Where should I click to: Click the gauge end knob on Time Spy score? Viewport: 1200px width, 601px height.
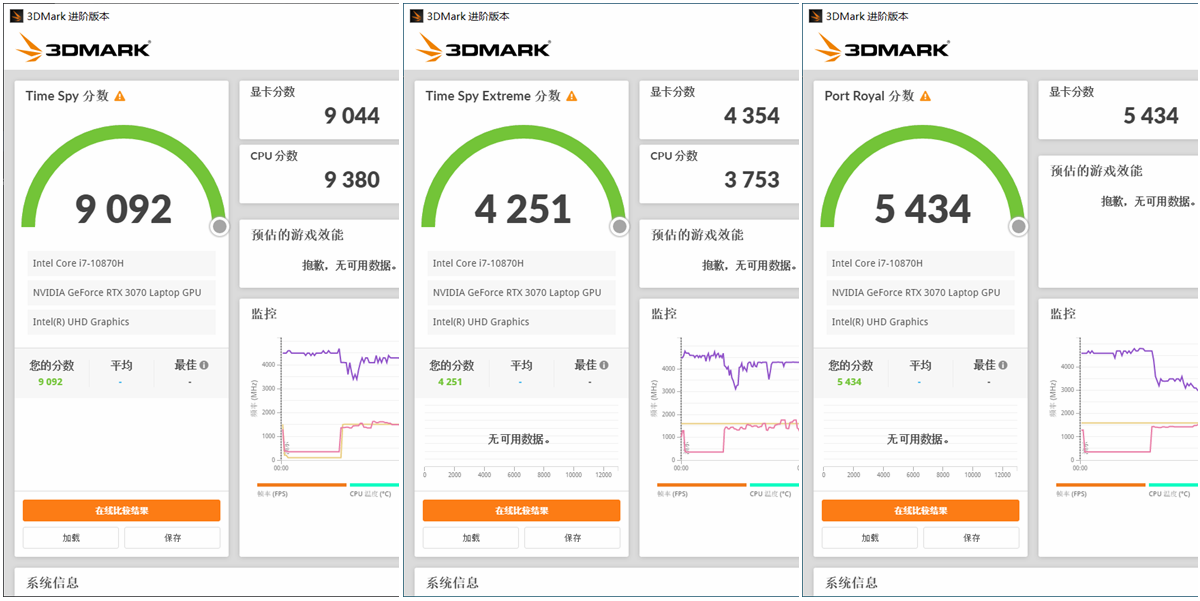220,227
